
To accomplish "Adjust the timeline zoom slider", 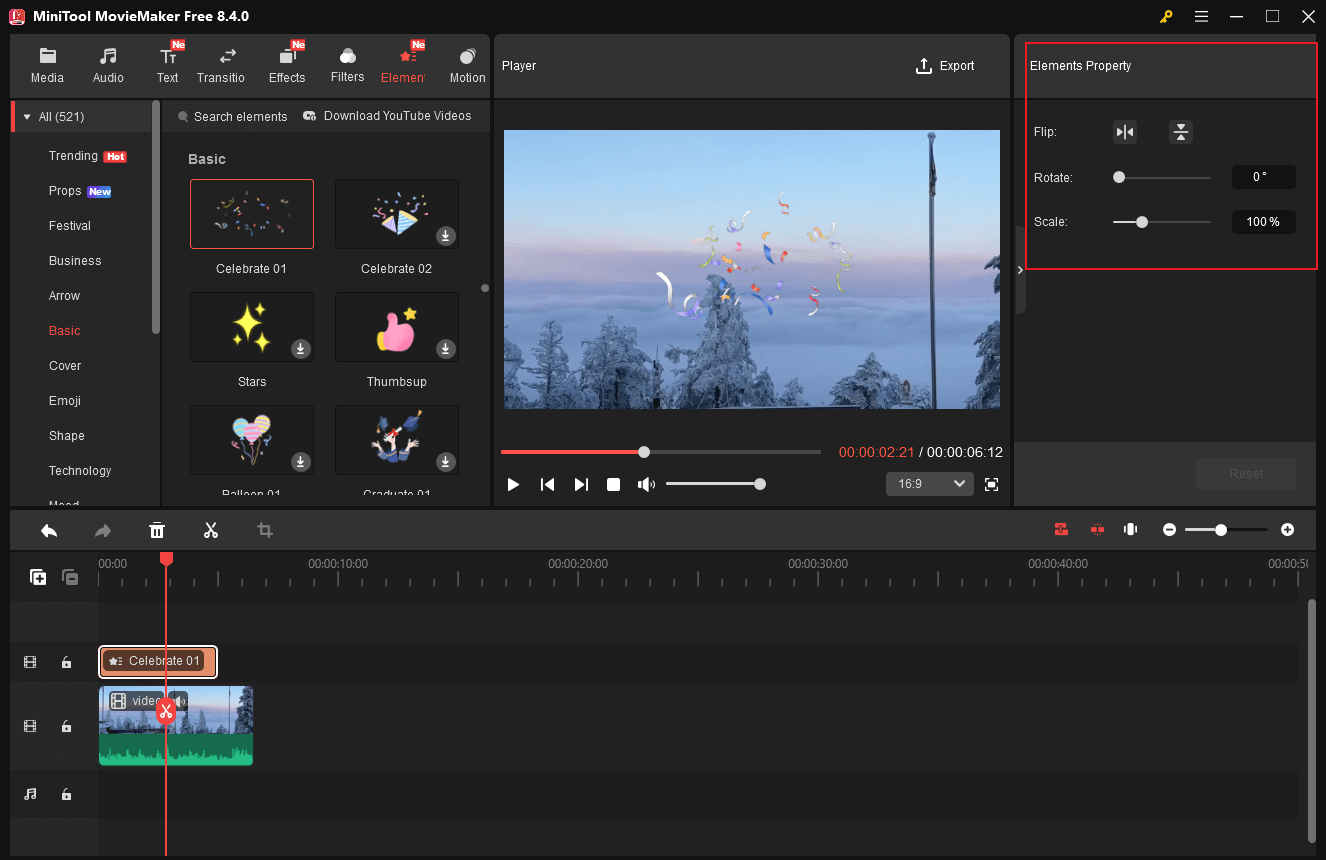I will click(x=1221, y=530).
